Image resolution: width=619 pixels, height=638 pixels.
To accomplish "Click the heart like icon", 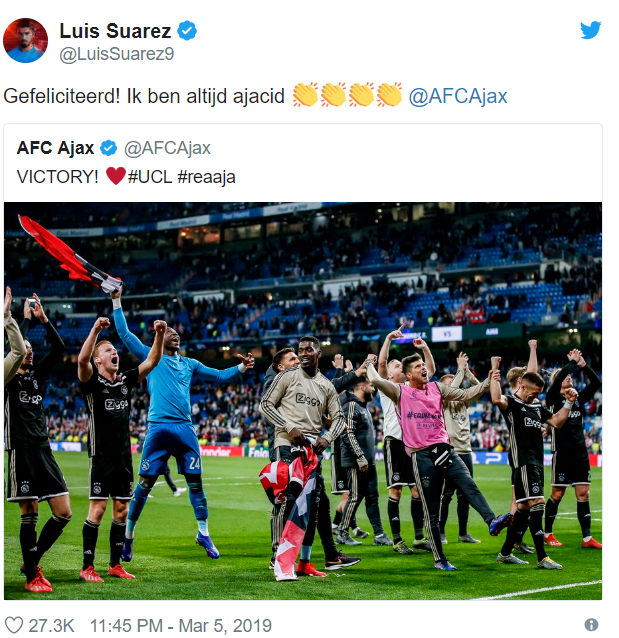I will [13, 625].
